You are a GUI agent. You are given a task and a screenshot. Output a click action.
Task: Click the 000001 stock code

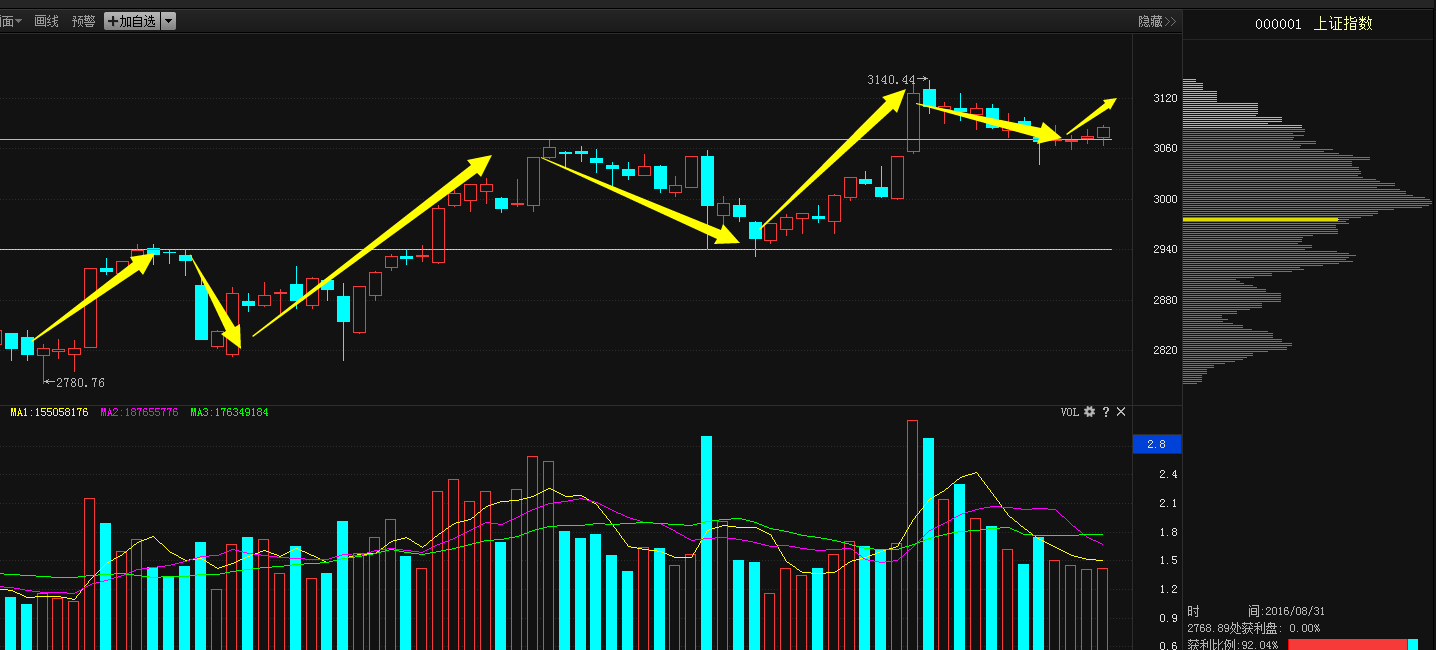click(x=1278, y=24)
